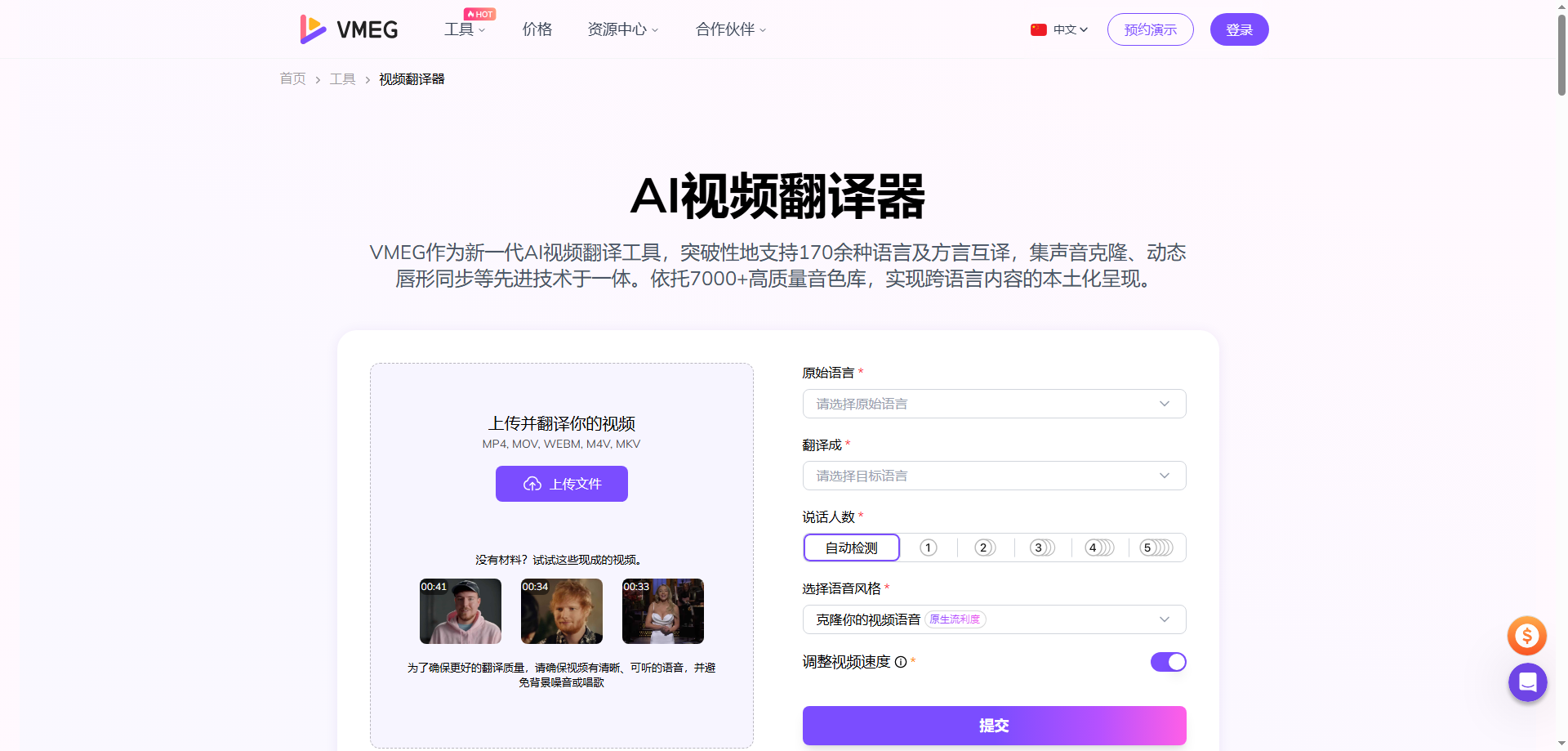Viewport: 1568px width, 751px height.
Task: Open the purple chat support widget
Action: pyautogui.click(x=1526, y=682)
